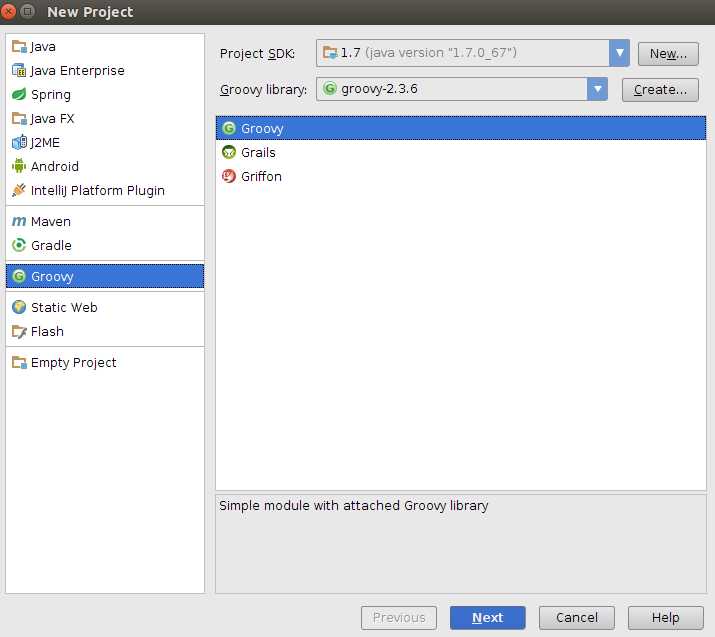Click the Java project type icon

pos(19,47)
